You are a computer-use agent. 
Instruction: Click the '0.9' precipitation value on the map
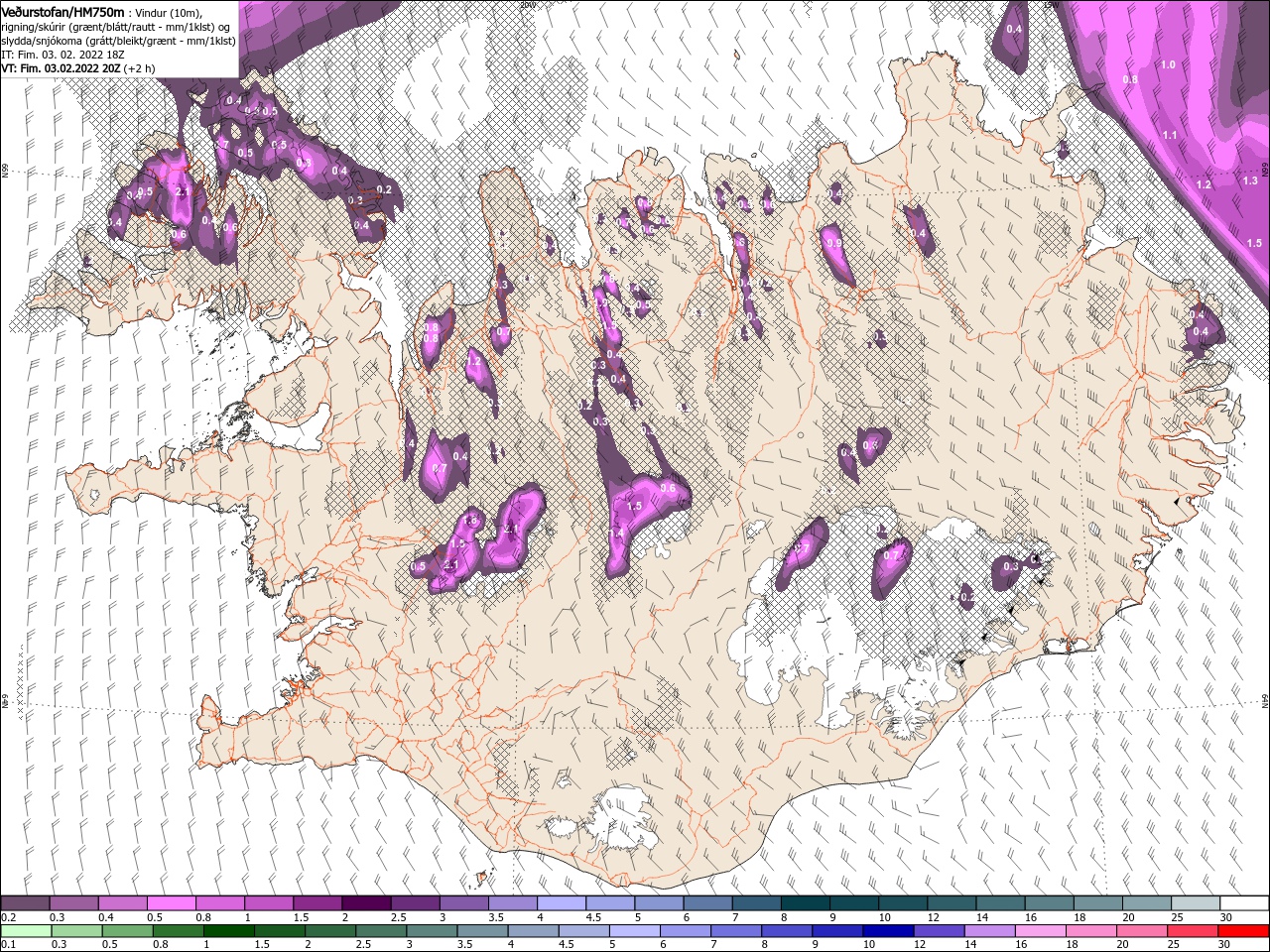pos(834,243)
